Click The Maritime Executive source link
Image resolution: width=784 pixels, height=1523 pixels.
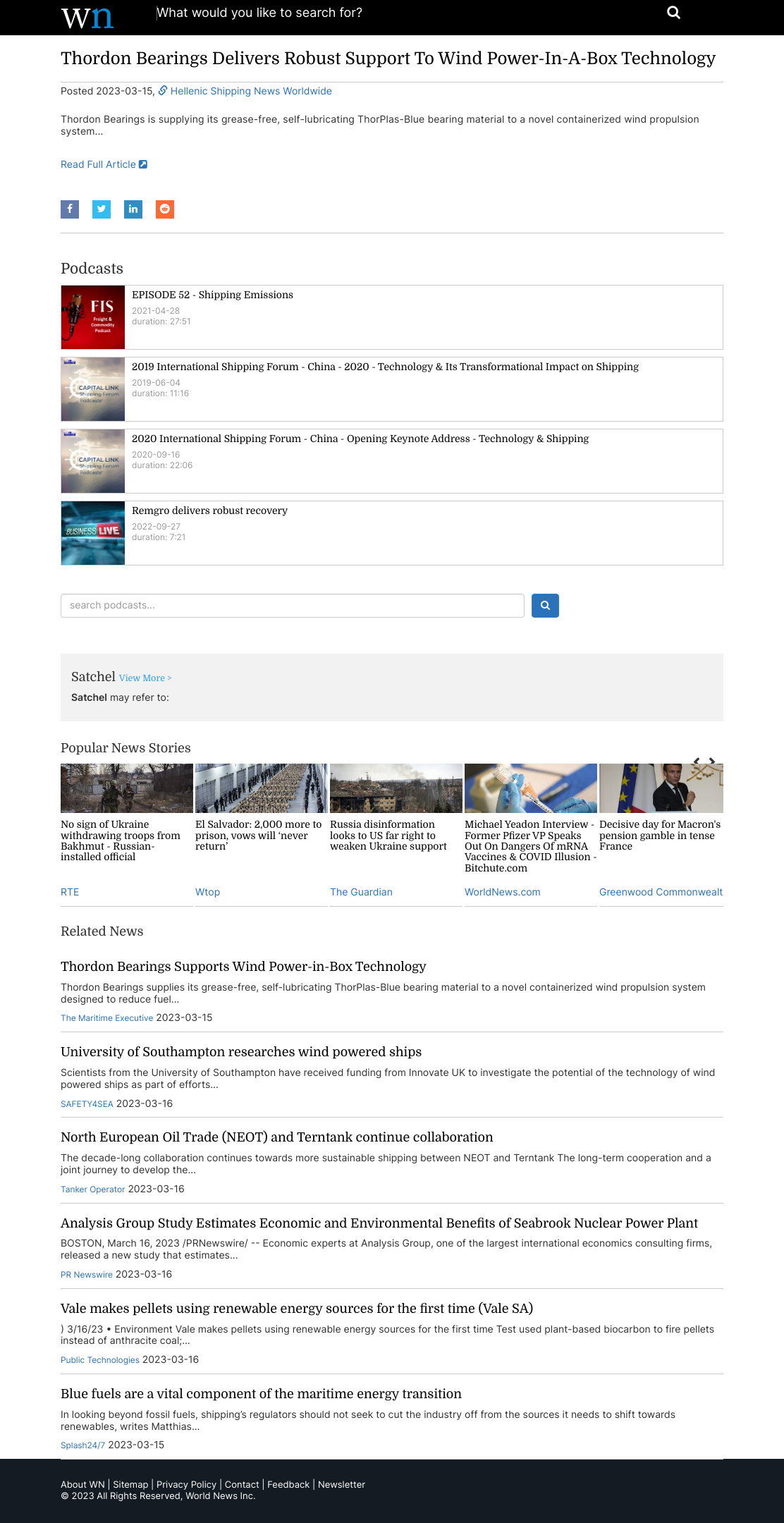pos(106,1018)
